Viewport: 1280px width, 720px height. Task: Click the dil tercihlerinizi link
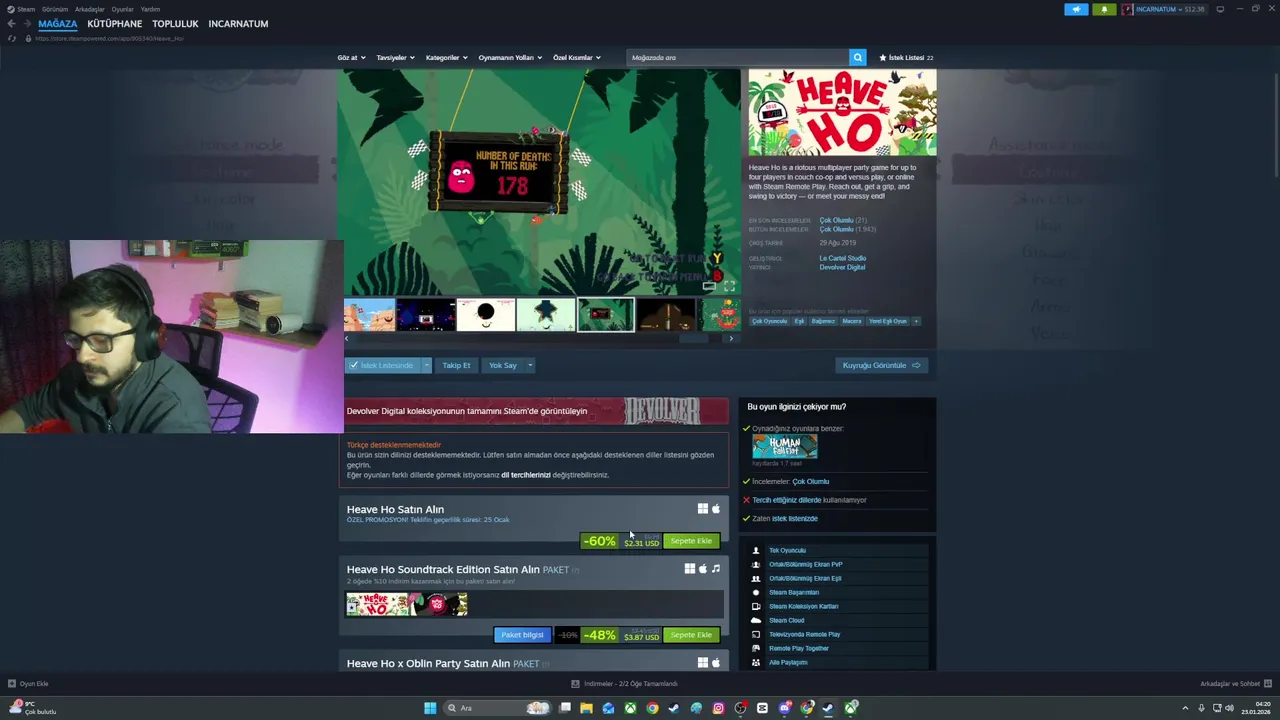[526, 475]
